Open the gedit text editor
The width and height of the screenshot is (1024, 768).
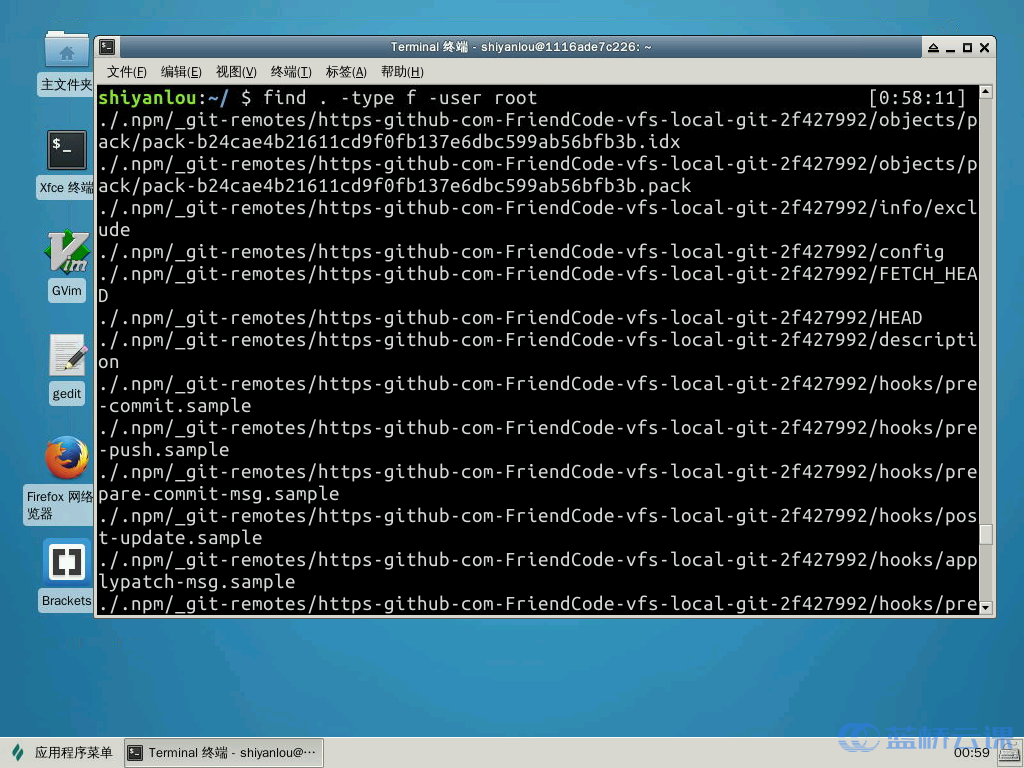66,355
